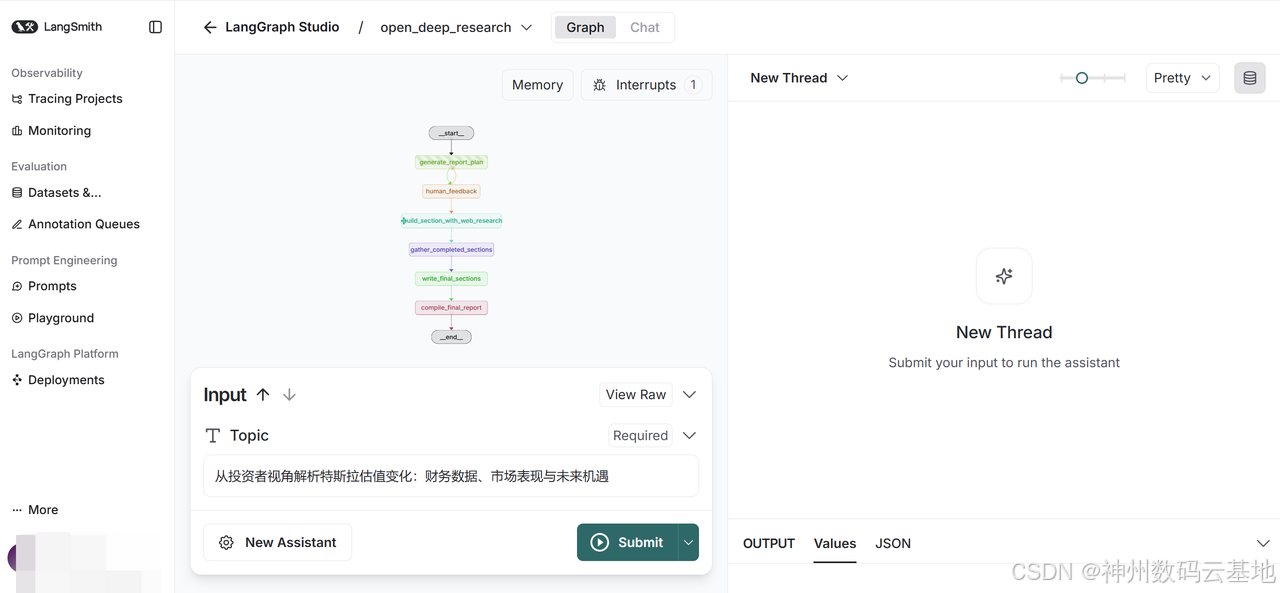This screenshot has width=1280, height=593.
Task: Collapse the sidebar with panel icon
Action: [155, 27]
